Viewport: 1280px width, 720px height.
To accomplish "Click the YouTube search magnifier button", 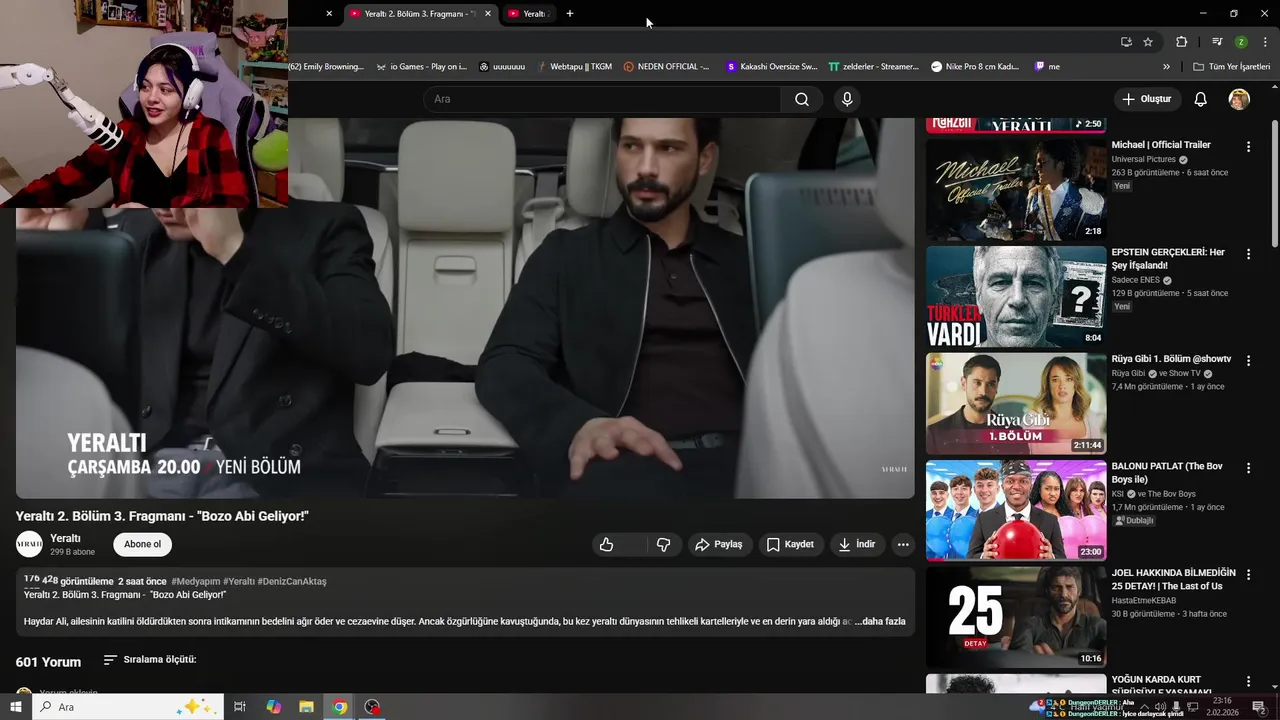I will point(802,99).
